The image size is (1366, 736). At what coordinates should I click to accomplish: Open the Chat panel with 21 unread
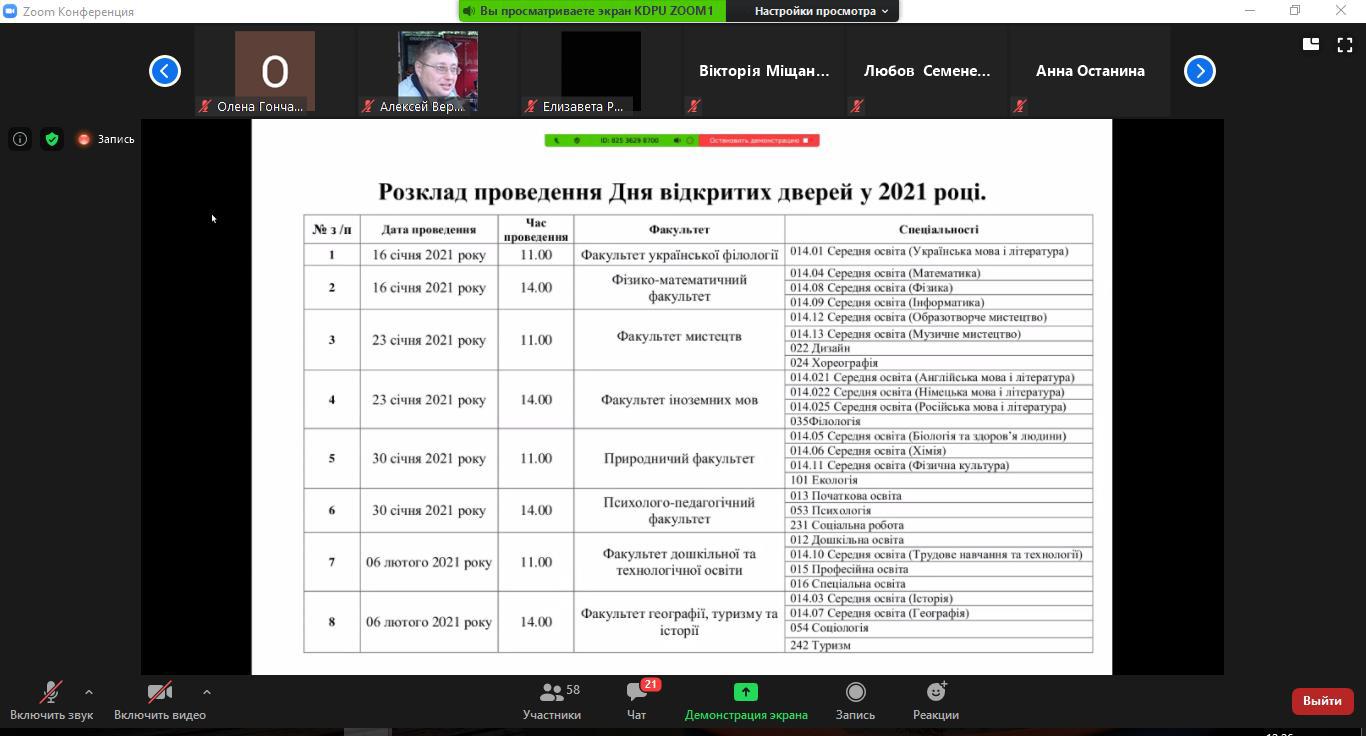click(636, 692)
